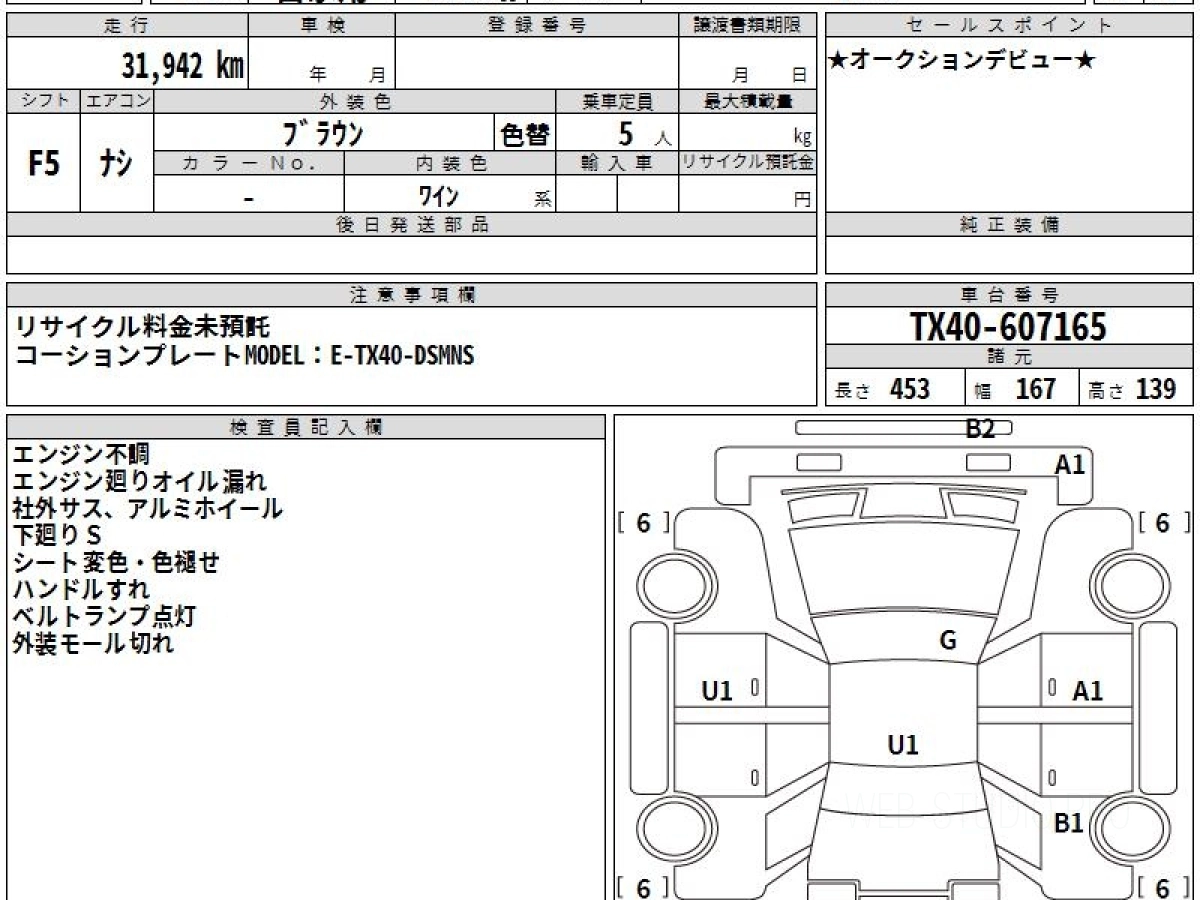The image size is (1200, 900).
Task: Select the ナシ air conditioner value
Action: pyautogui.click(x=117, y=163)
